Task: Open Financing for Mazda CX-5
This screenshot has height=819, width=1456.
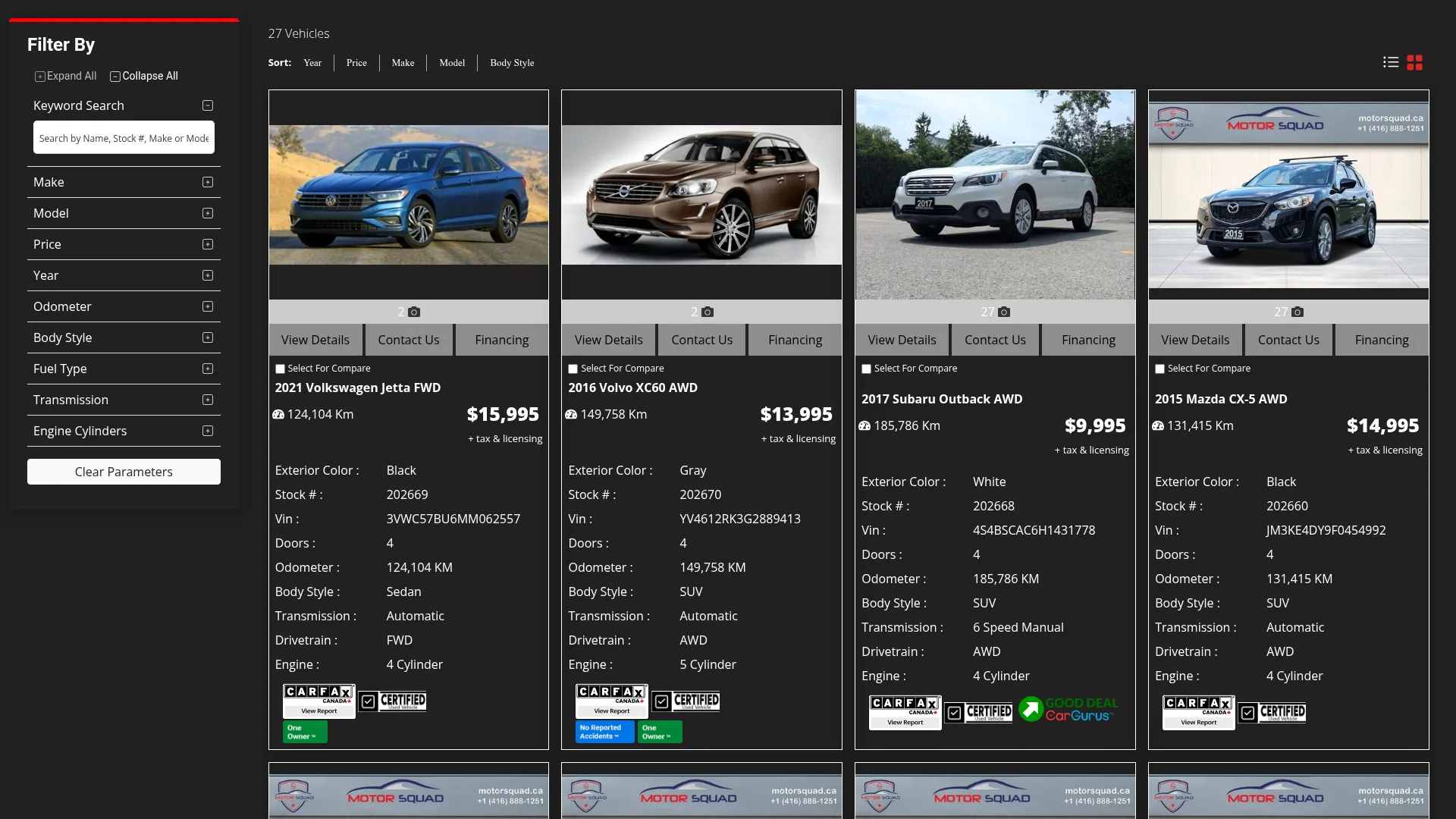Action: click(1382, 340)
